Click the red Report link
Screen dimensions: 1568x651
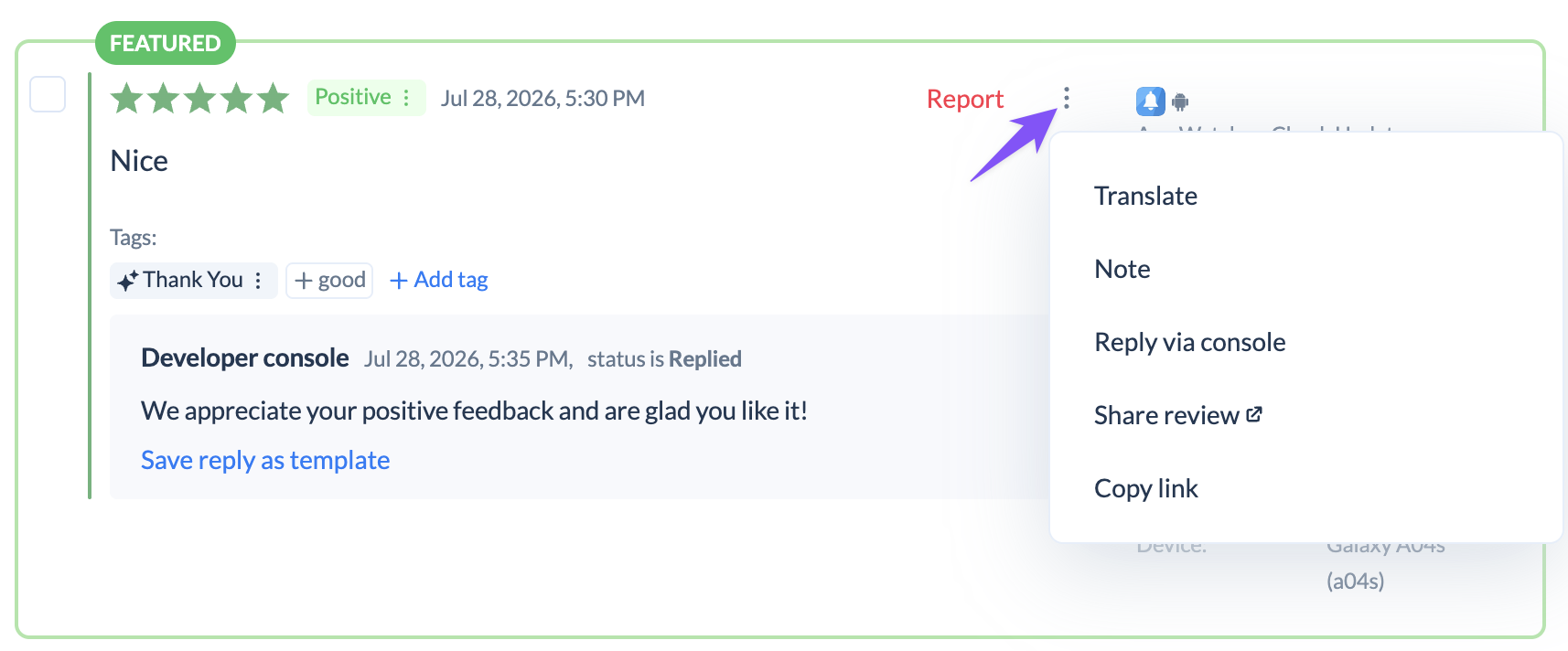coord(965,99)
